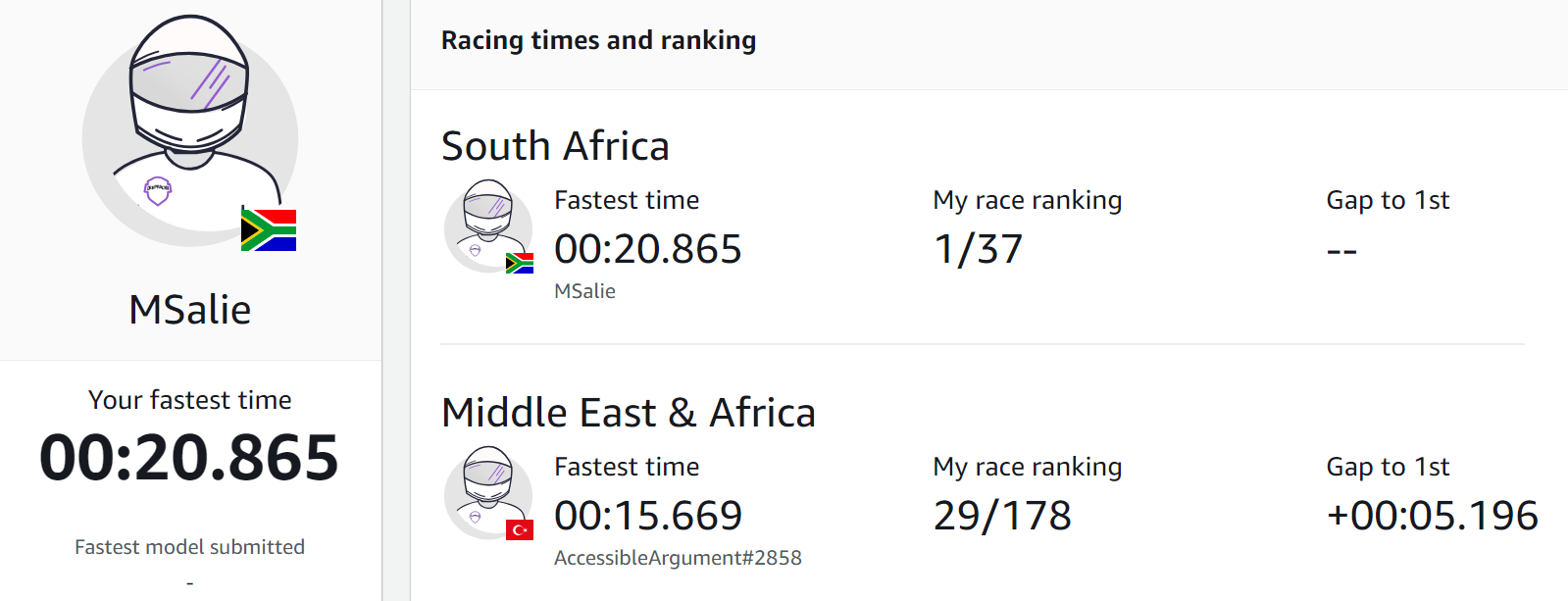1568x601 pixels.
Task: Select the South Africa league heading
Action: coord(555,146)
